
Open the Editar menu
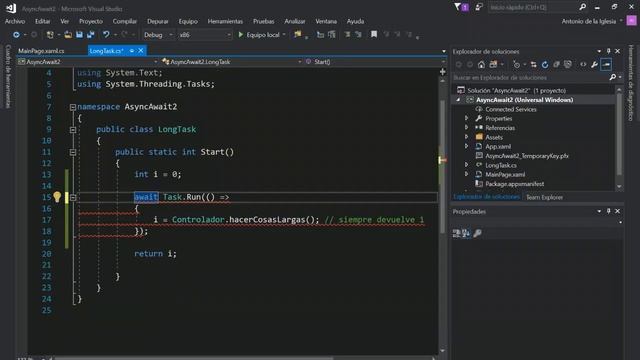(x=42, y=21)
